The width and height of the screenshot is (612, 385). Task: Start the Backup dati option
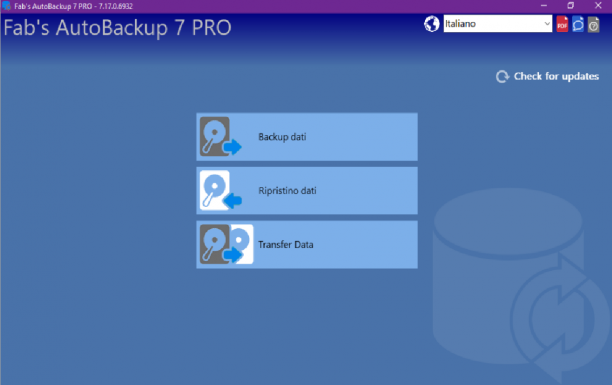[307, 137]
